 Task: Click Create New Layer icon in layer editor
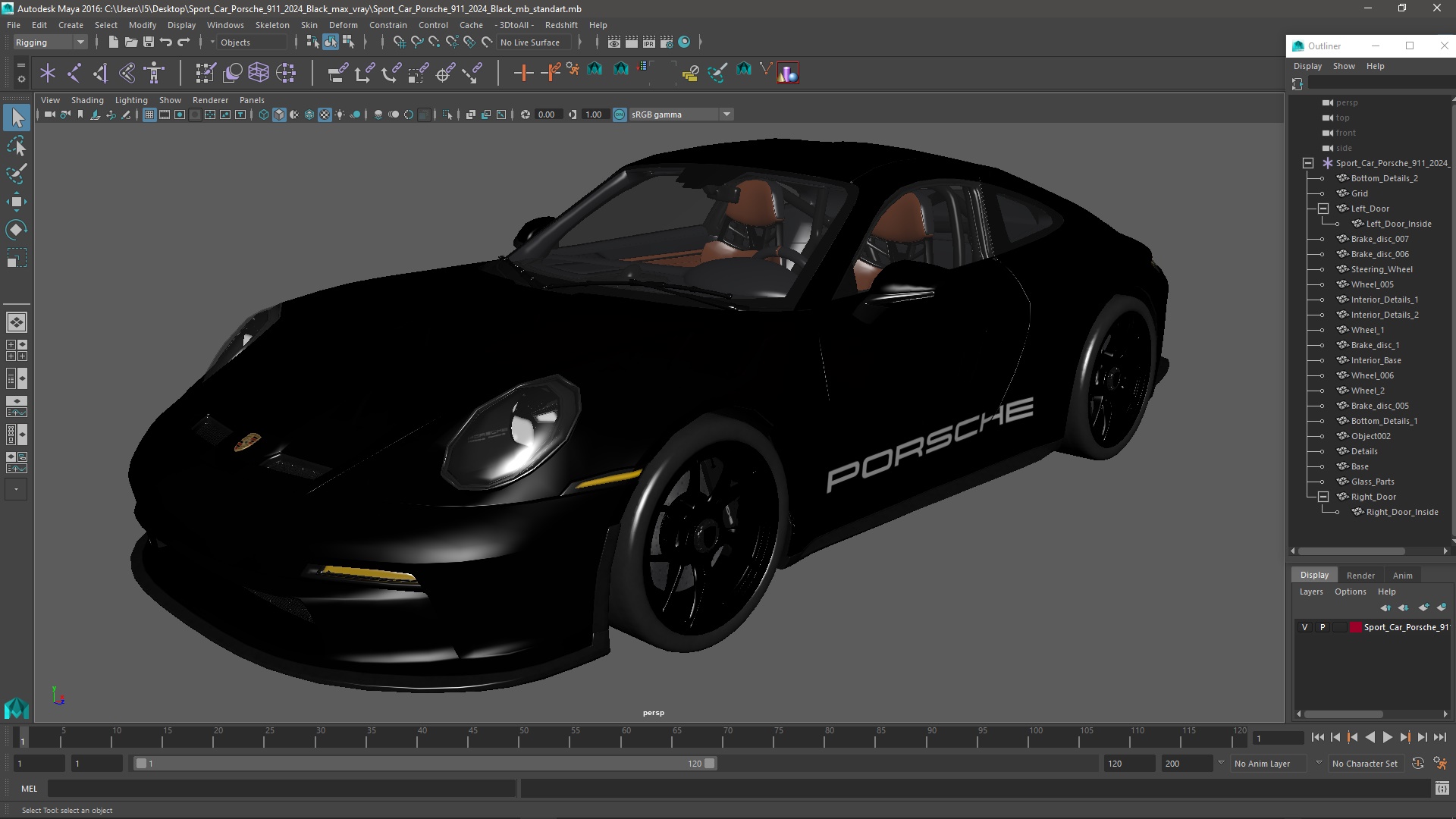pyautogui.click(x=1423, y=607)
